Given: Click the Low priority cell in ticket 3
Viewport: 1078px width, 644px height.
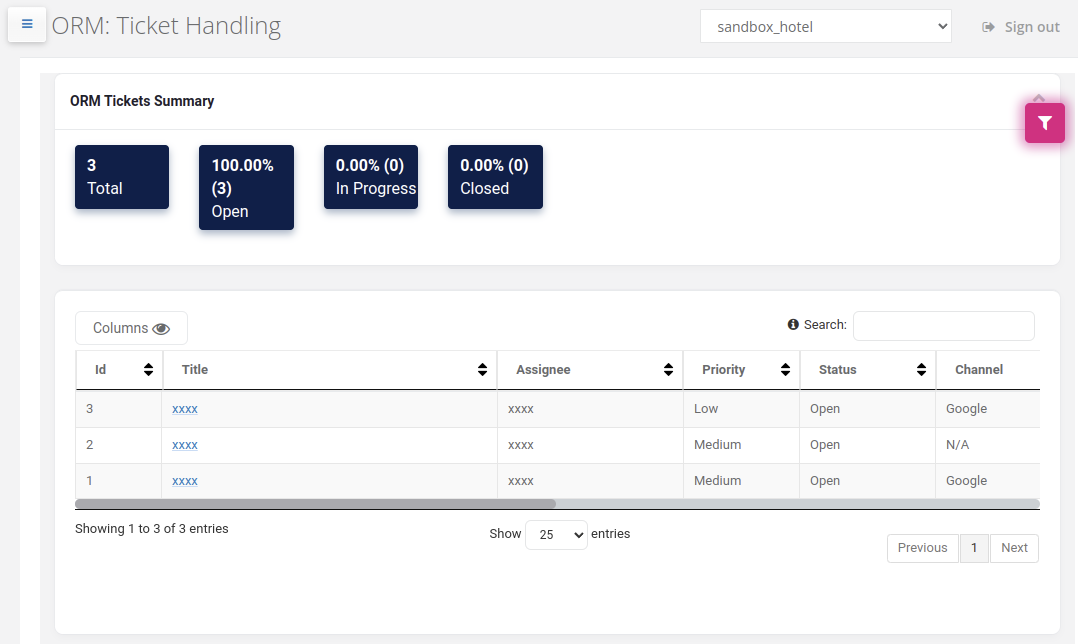Looking at the screenshot, I should point(741,409).
